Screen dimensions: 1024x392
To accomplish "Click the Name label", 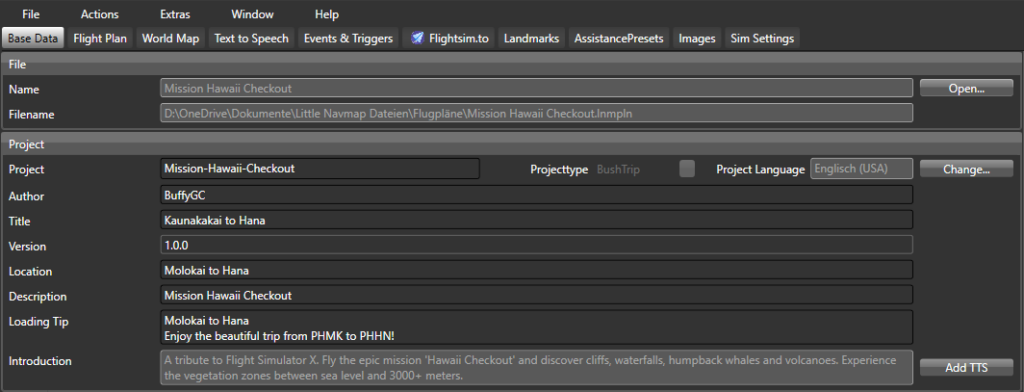I will 24,90.
